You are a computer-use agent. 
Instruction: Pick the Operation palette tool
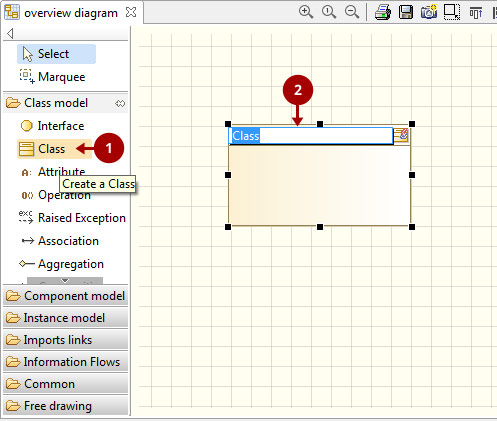click(x=55, y=195)
